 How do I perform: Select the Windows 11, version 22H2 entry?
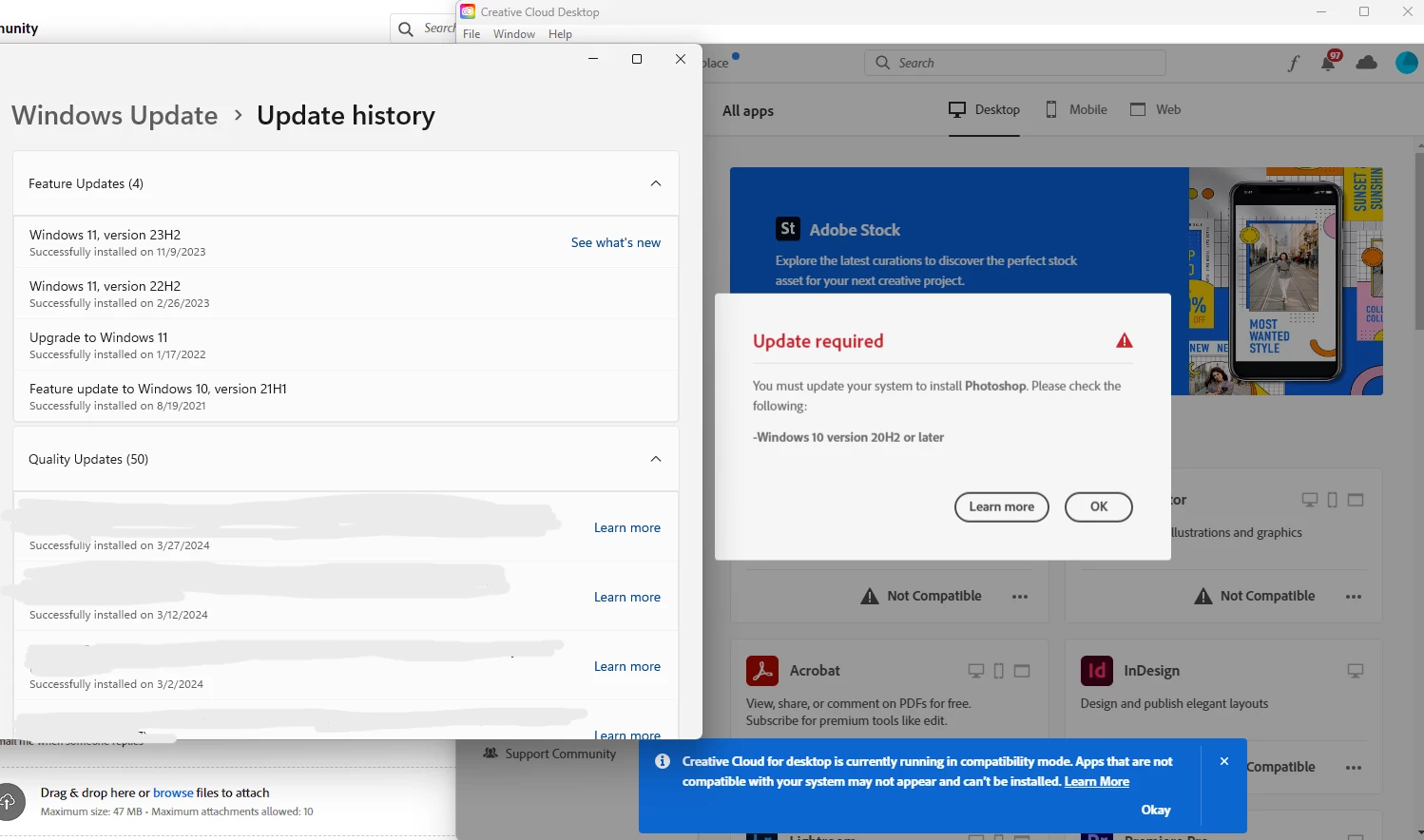[346, 294]
